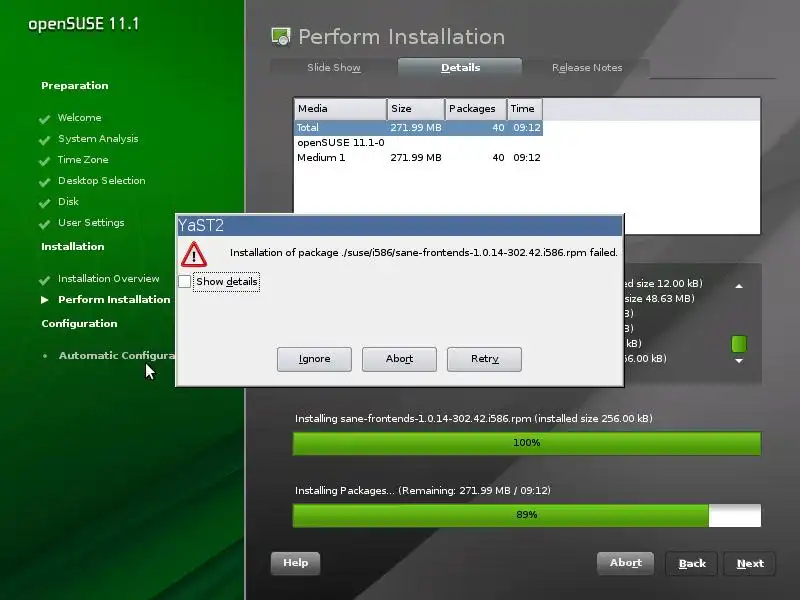Click the checkmark beside User Settings
This screenshot has width=800, height=600.
click(44, 223)
